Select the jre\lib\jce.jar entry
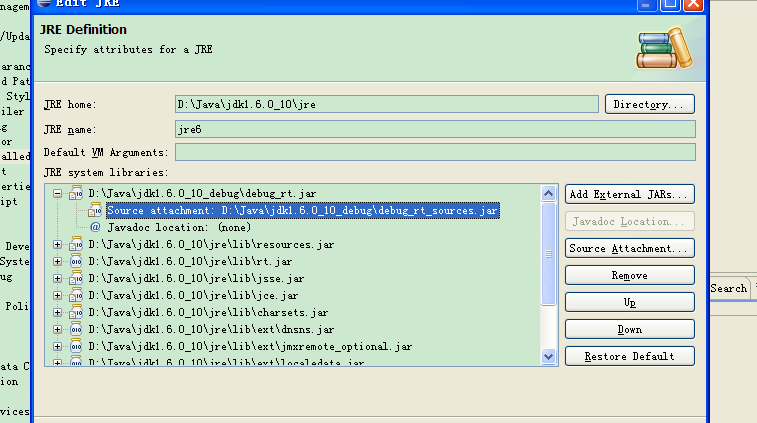 (193, 296)
